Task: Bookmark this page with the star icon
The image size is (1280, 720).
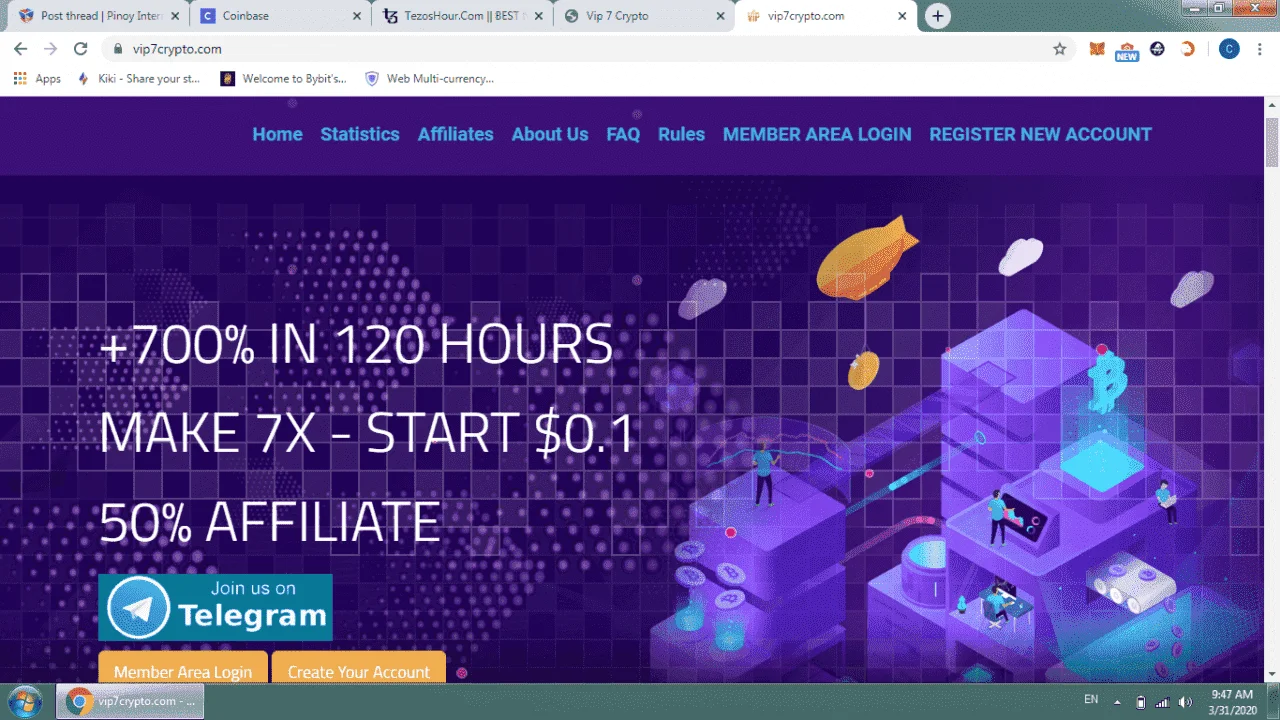Action: (x=1060, y=49)
